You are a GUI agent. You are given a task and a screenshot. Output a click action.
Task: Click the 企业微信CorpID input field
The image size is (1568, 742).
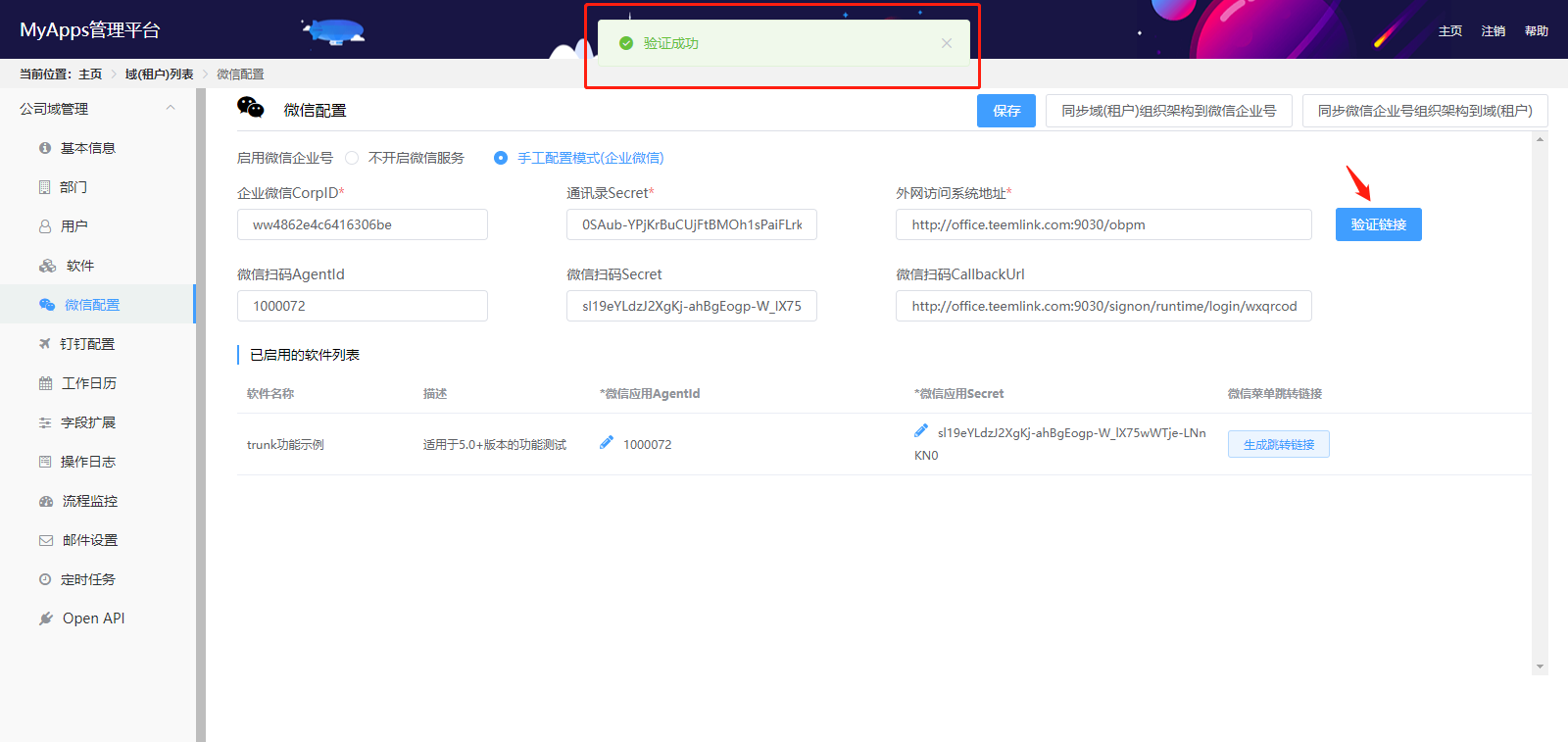point(362,224)
